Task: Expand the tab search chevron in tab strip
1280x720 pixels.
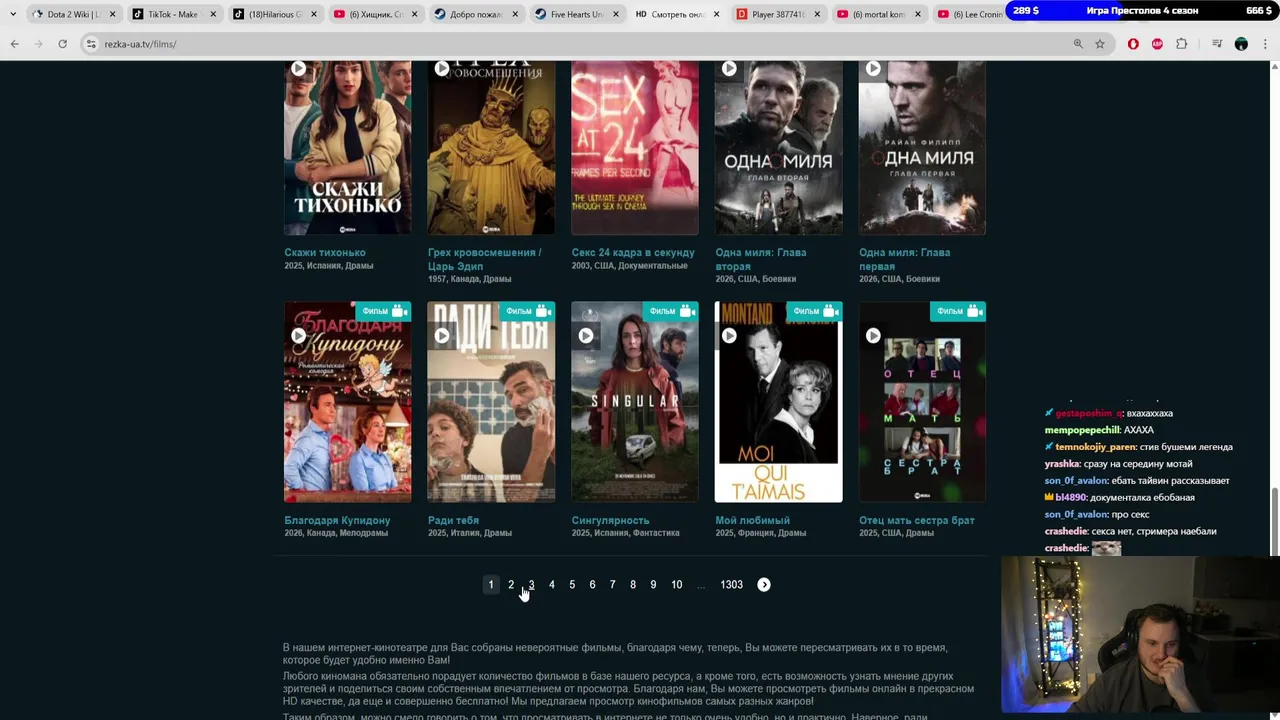Action: 13,14
